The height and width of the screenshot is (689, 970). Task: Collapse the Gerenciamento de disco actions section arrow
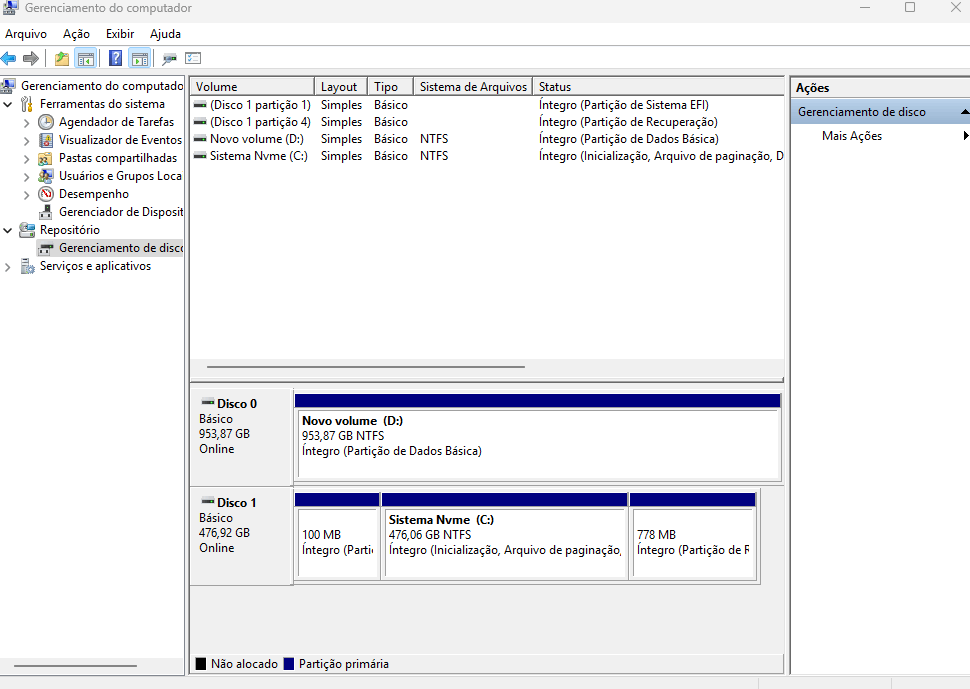(x=964, y=112)
